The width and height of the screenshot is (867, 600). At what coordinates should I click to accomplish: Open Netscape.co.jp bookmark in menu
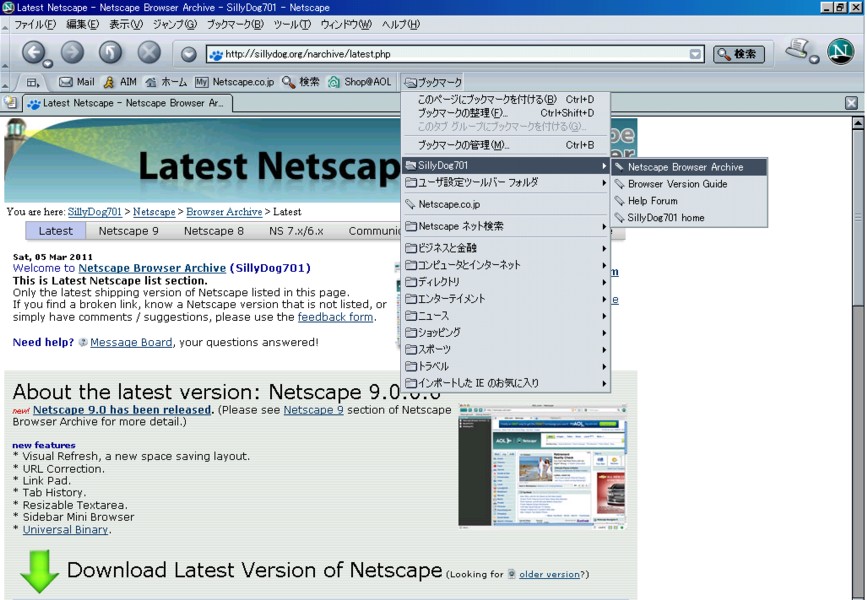505,204
